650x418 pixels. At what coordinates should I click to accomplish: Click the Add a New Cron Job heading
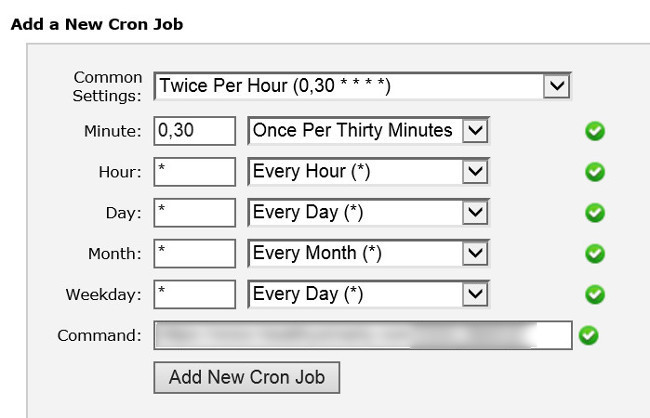click(97, 22)
